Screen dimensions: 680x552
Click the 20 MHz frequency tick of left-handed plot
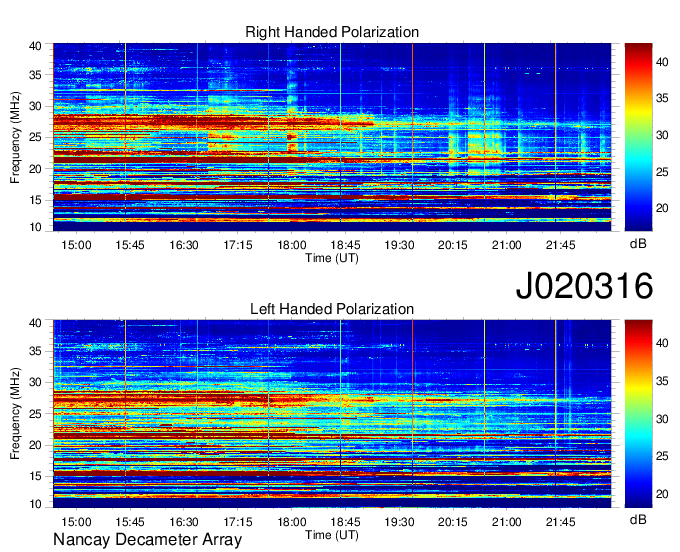[x=35, y=445]
